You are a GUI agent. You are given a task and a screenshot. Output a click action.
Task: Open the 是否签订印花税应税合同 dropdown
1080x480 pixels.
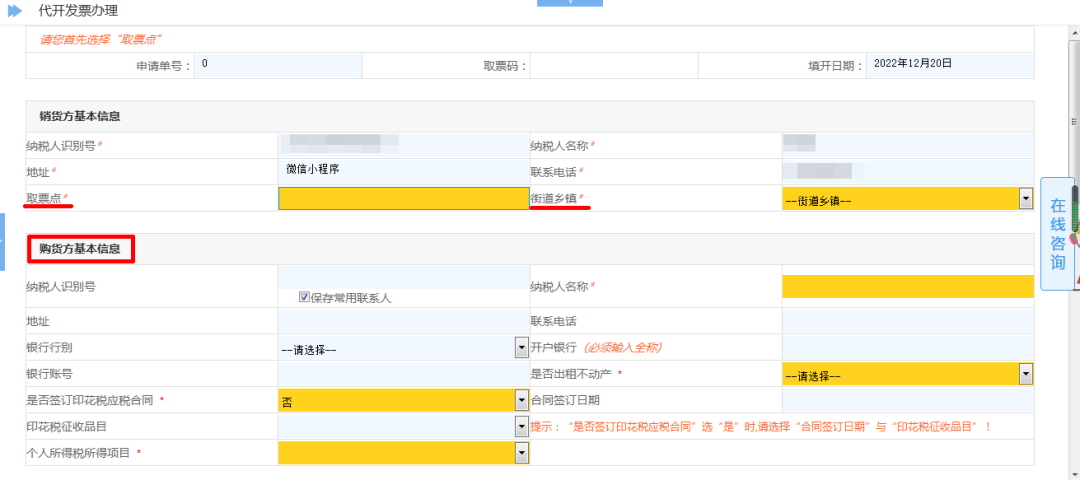coord(521,400)
